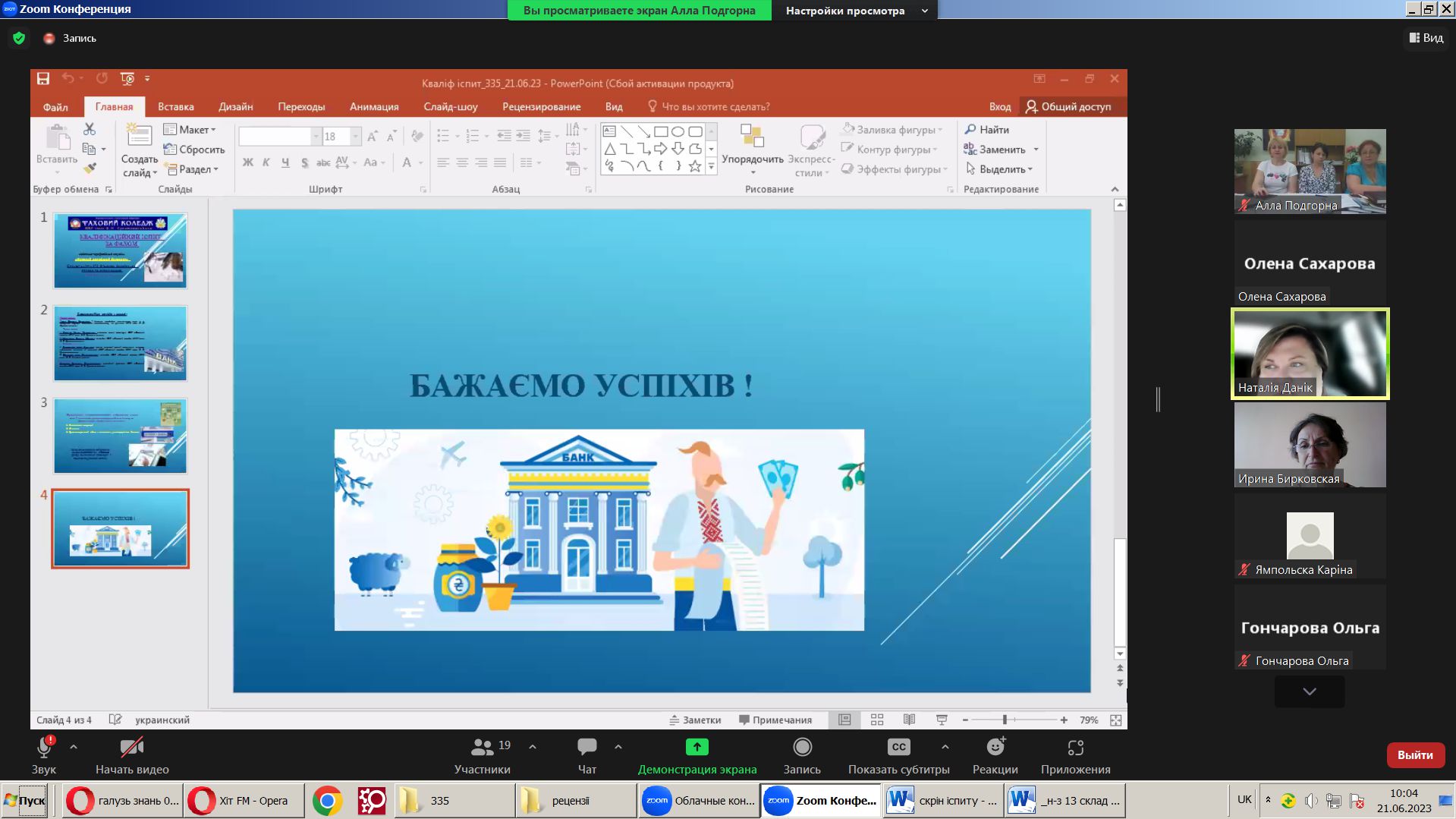Screen dimensions: 1456x819
Task: Click the green Share Screen icon
Action: [697, 747]
